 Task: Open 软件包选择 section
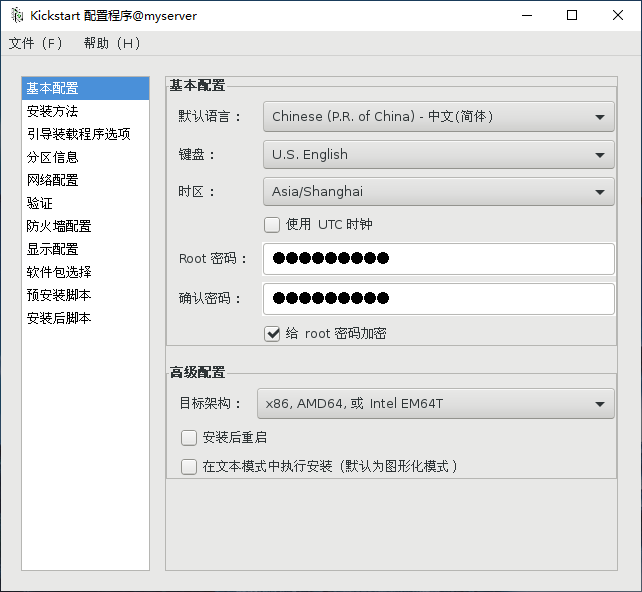[85, 271]
